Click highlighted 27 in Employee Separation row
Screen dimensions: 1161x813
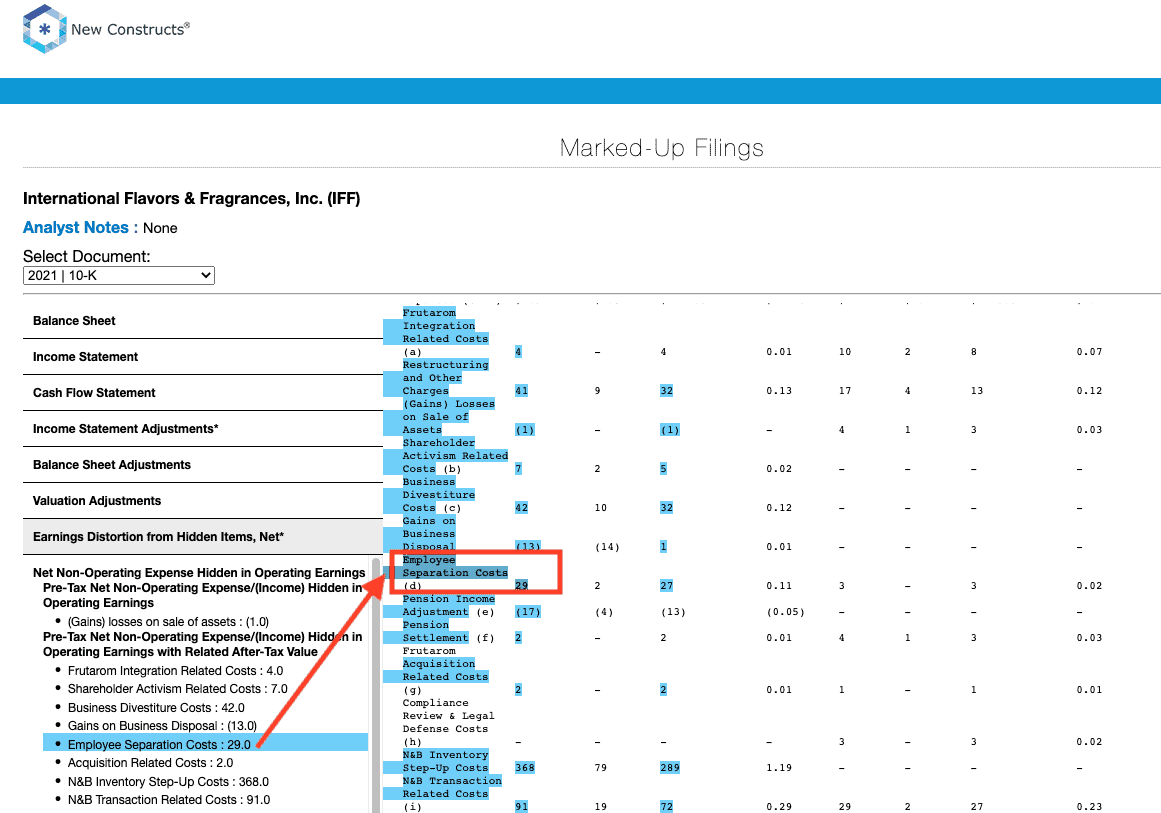(666, 586)
